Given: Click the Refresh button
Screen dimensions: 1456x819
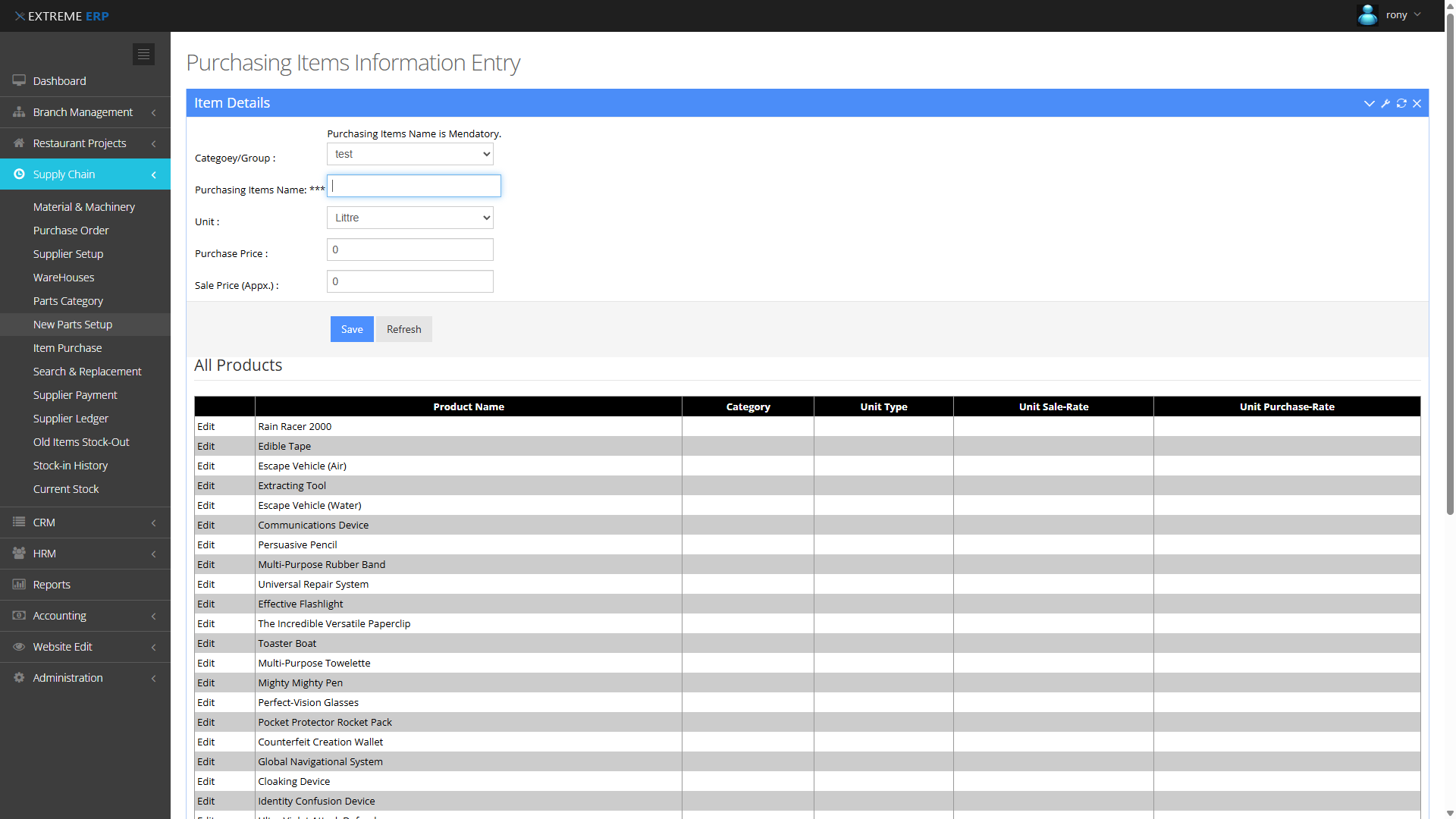Looking at the screenshot, I should coord(403,330).
